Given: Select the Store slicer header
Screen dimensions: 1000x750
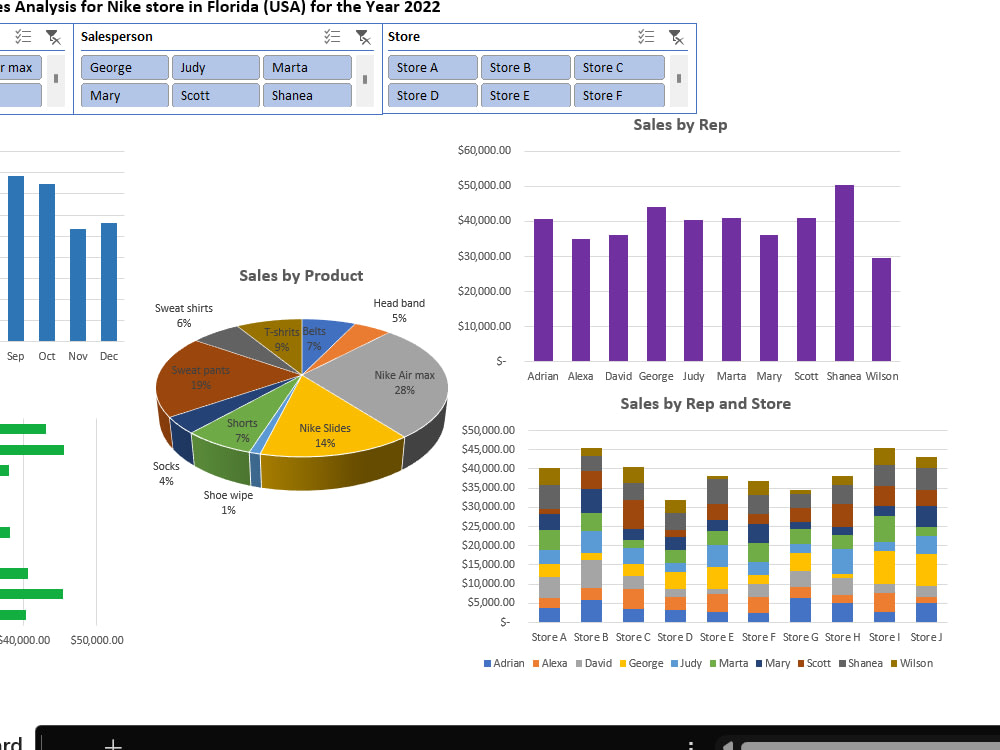Looking at the screenshot, I should 404,37.
